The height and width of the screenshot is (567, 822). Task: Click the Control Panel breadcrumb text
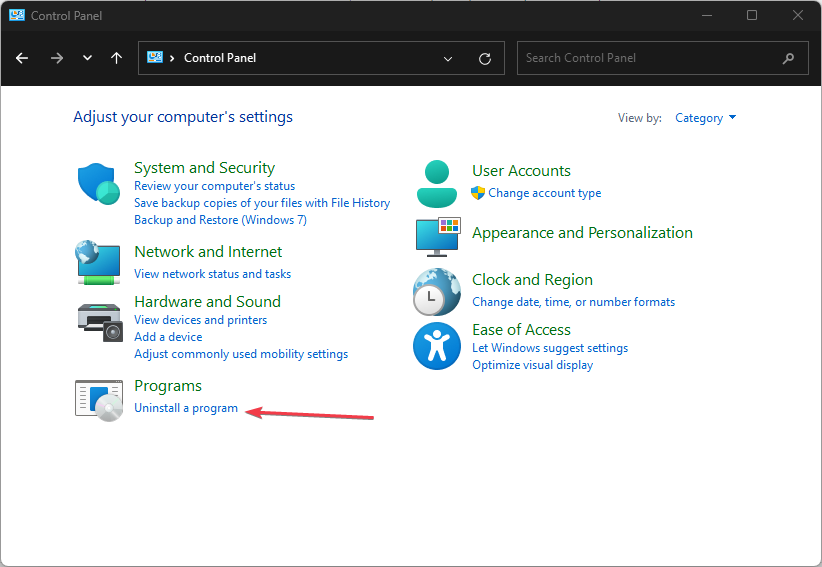[x=220, y=58]
